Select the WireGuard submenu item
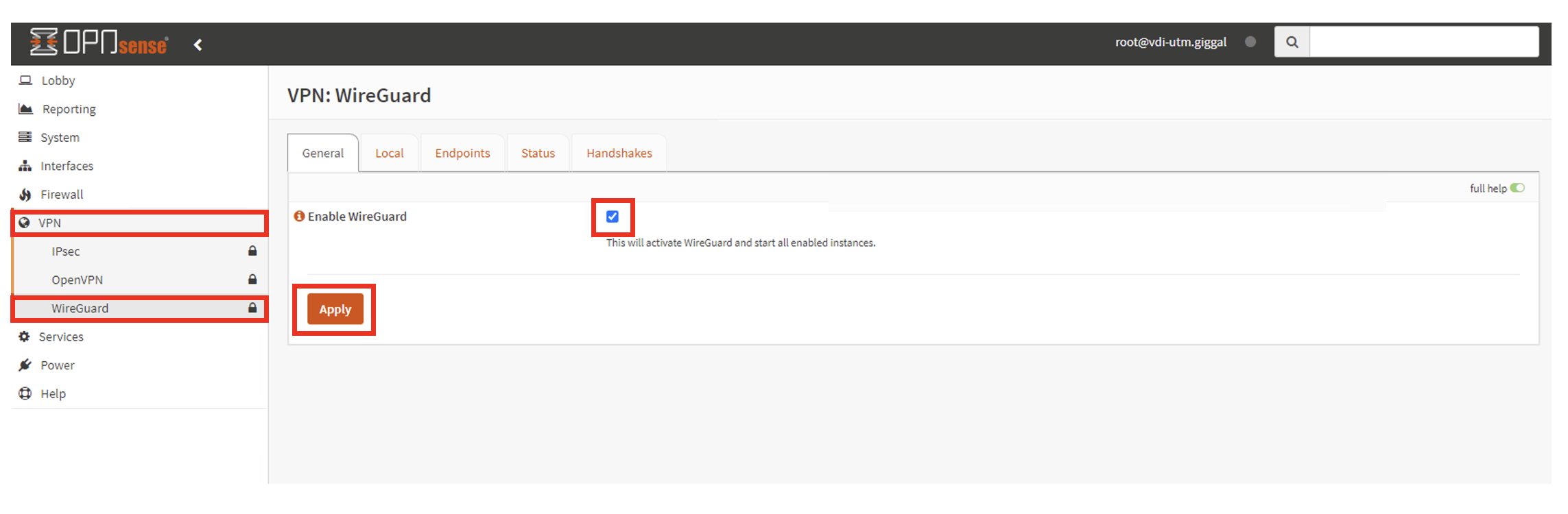This screenshot has height=514, width=1568. point(139,308)
